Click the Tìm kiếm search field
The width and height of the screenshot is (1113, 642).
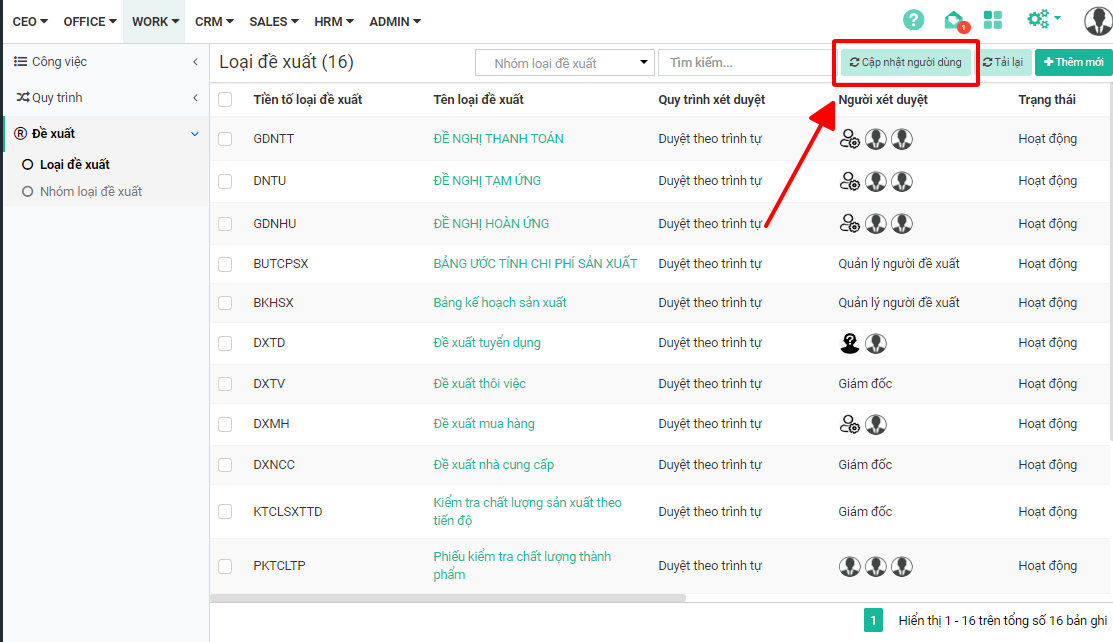click(745, 63)
